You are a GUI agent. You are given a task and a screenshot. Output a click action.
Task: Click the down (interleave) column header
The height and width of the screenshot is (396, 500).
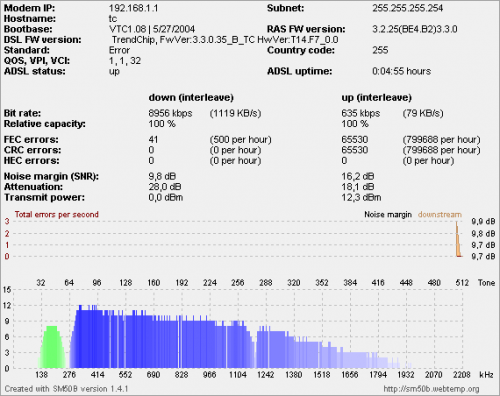pos(191,98)
